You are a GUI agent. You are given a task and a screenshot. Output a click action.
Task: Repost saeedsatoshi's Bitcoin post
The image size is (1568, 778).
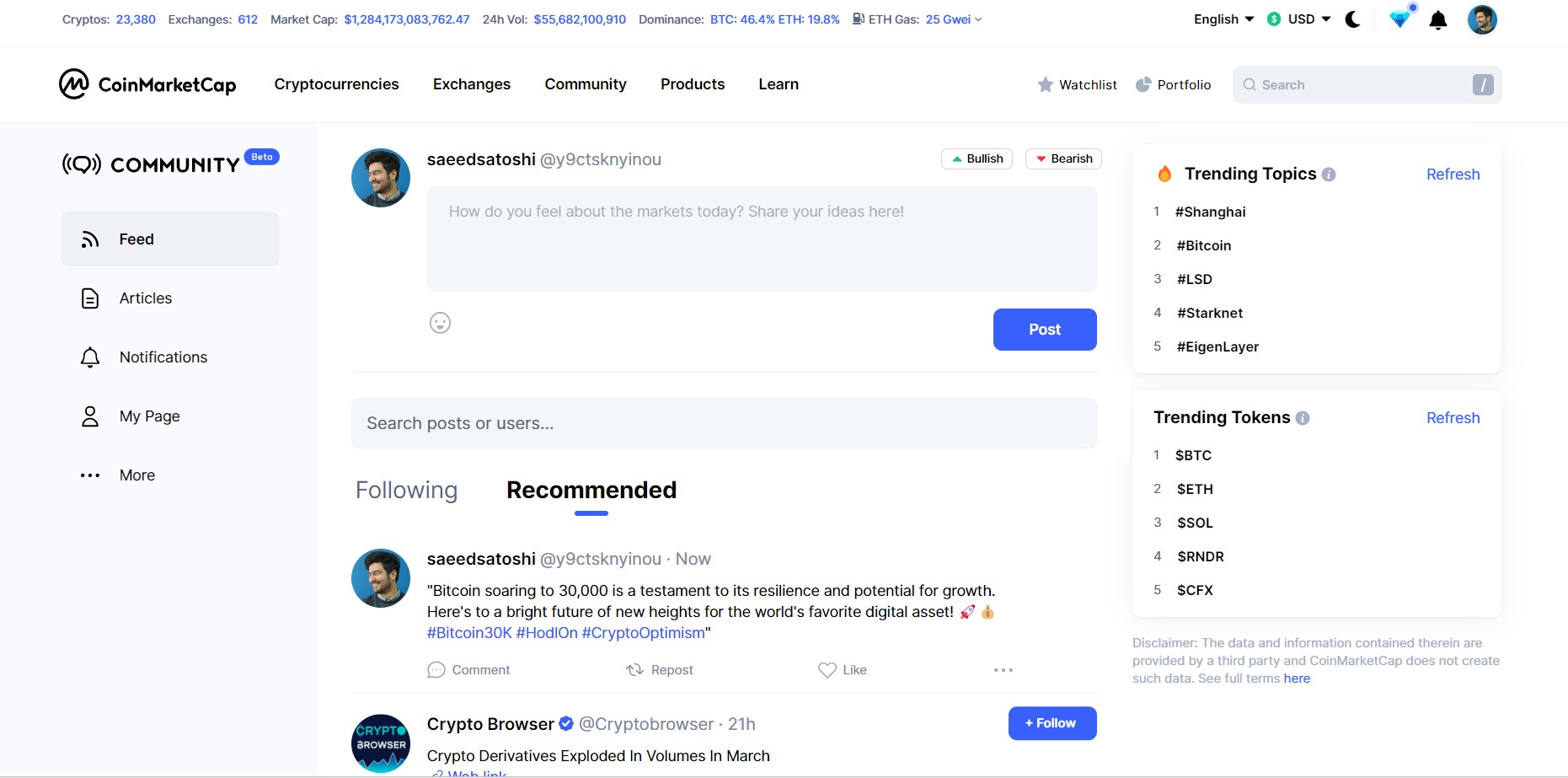[x=660, y=670]
